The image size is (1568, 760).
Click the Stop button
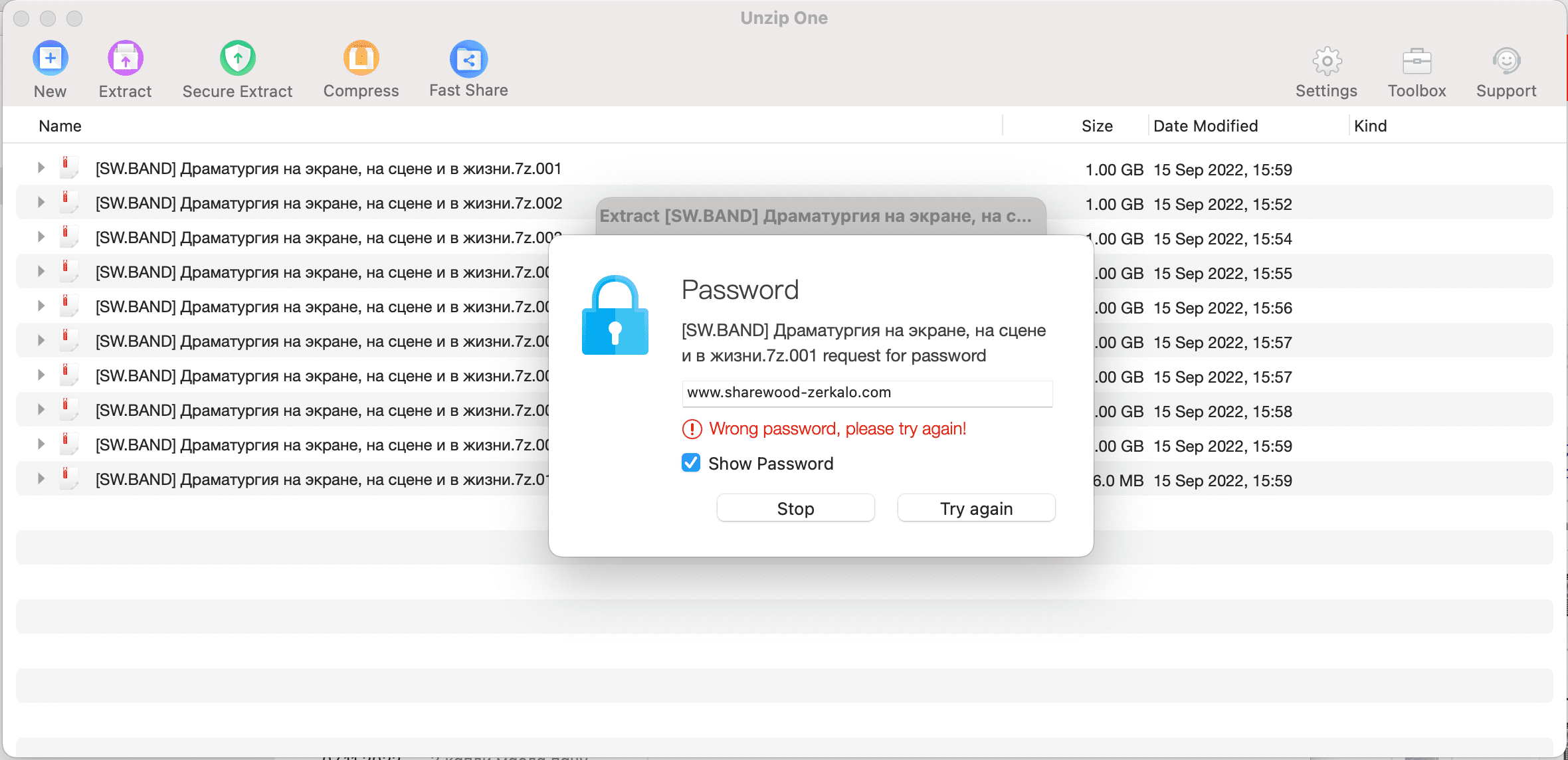point(796,508)
